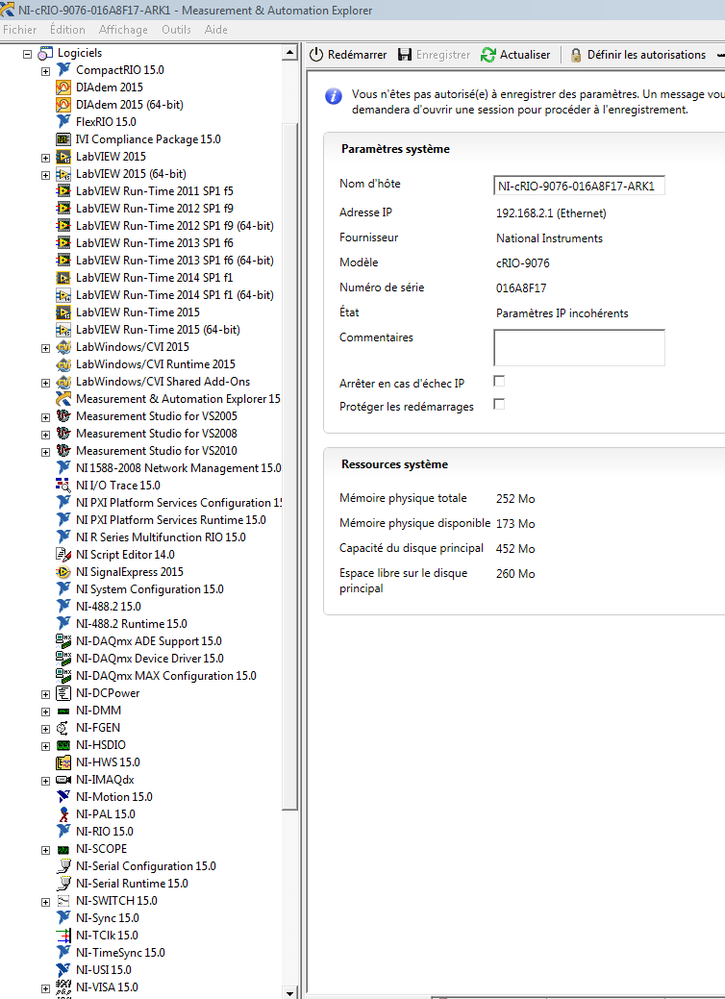The height and width of the screenshot is (999, 725).
Task: Click IP address value 192.168.2.1 (Ethernet)
Action: (x=551, y=213)
